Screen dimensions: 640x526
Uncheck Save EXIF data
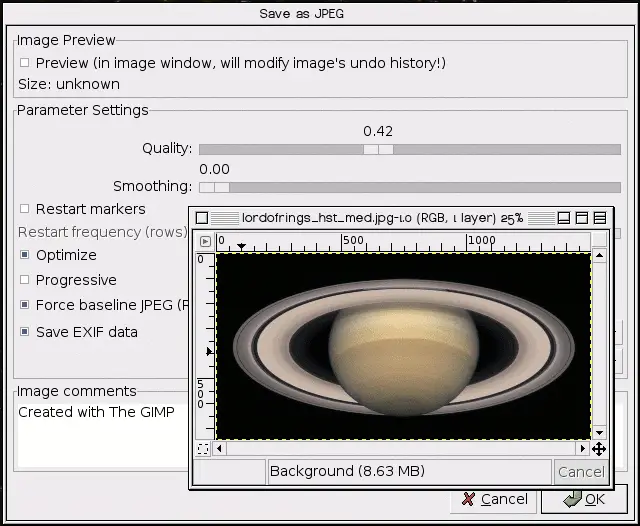pos(25,332)
